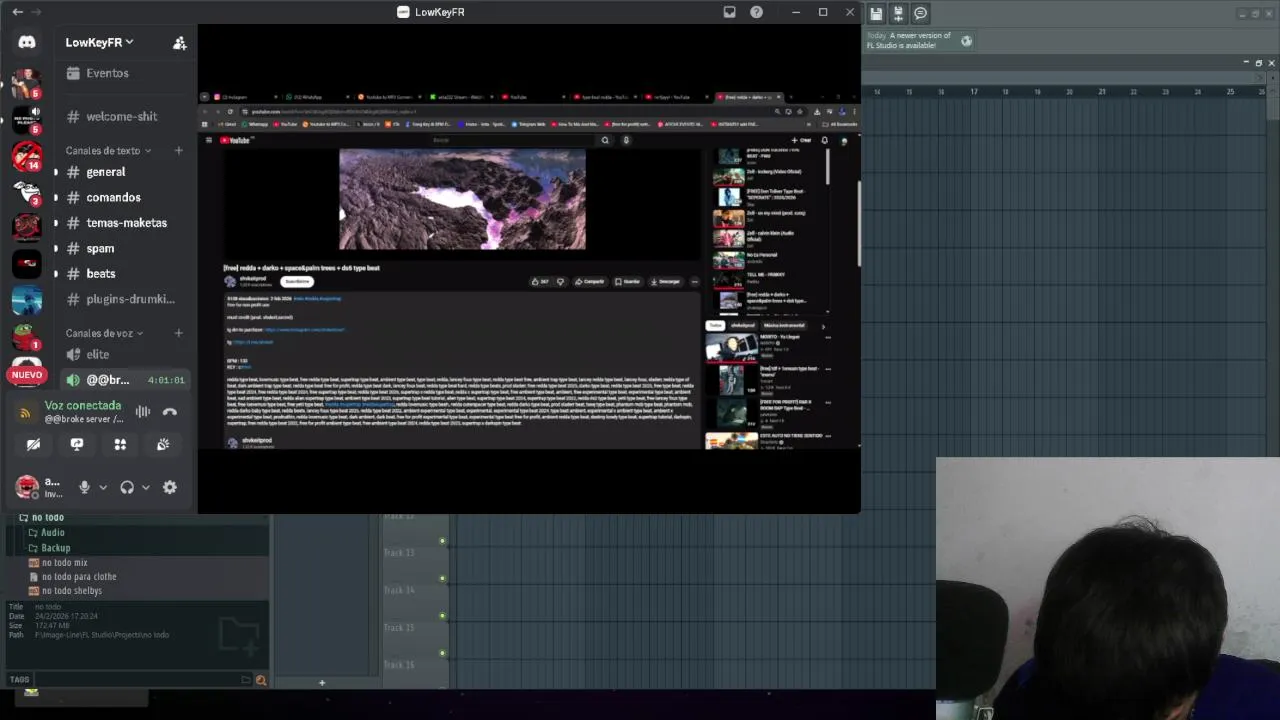Screen dimensions: 1280x720
Task: Open microphone input options arrow
Action: coord(102,487)
